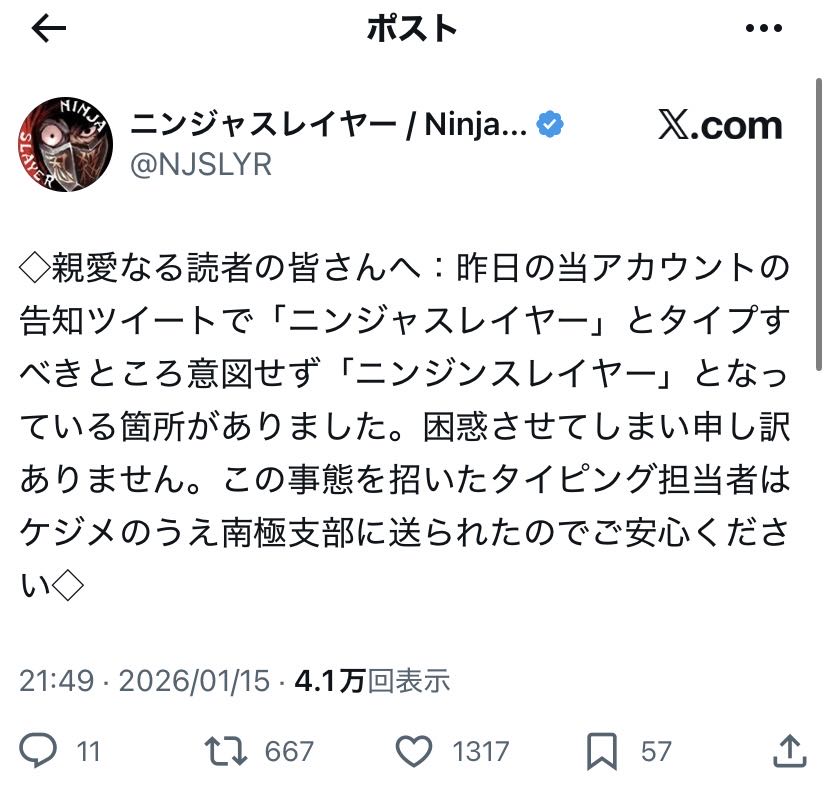
Task: Click the 21:49 · 2026/01/15 timestamp
Action: 145,681
